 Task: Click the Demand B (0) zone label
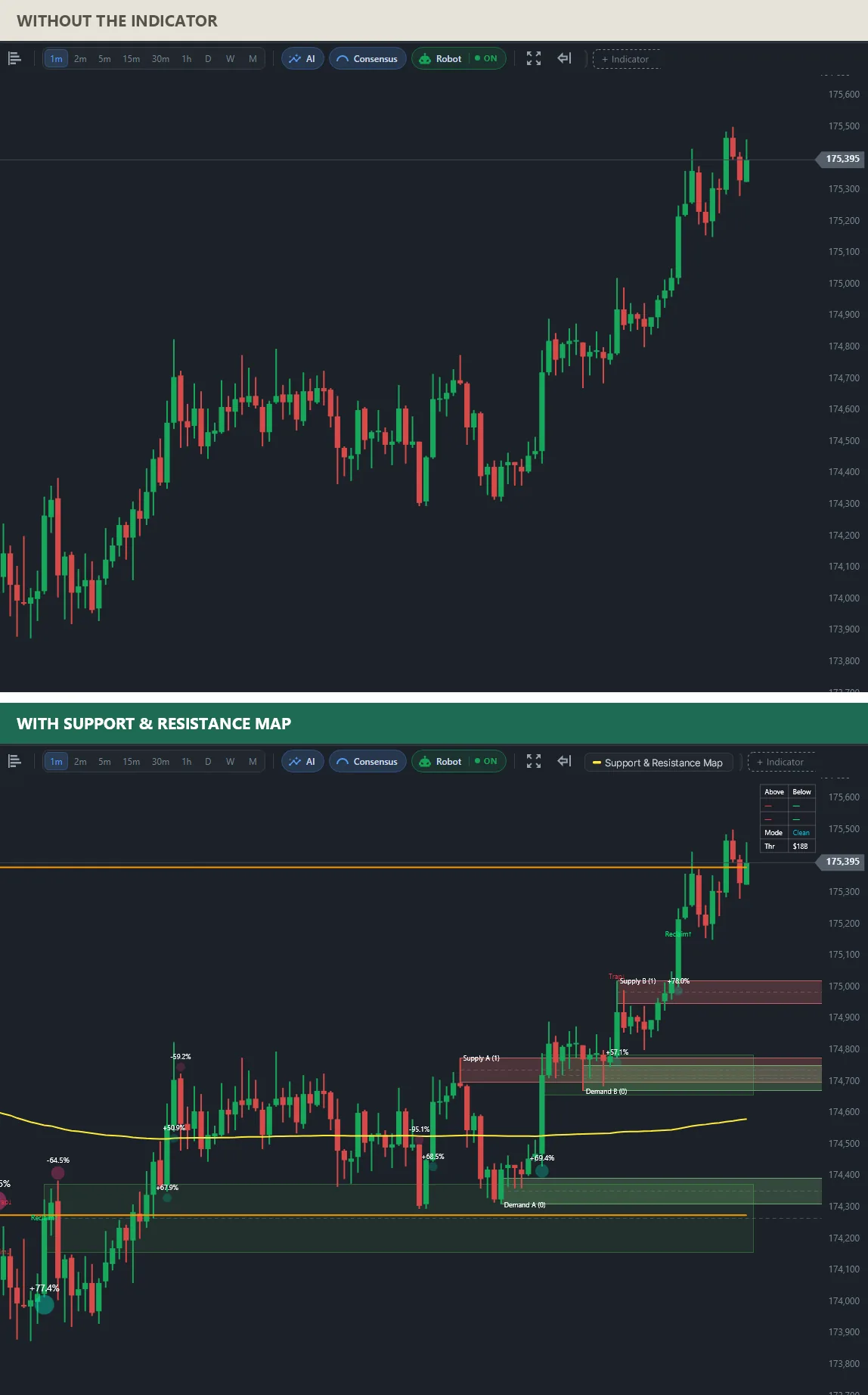pos(606,1092)
